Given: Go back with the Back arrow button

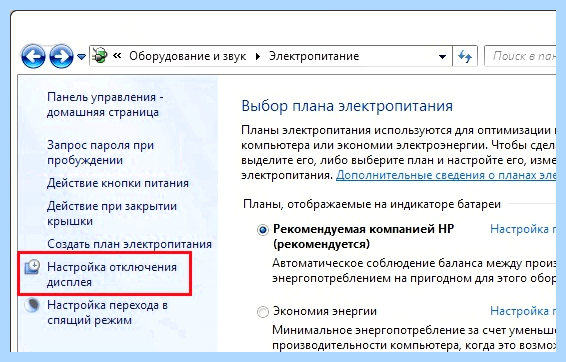Looking at the screenshot, I should click(x=33, y=56).
